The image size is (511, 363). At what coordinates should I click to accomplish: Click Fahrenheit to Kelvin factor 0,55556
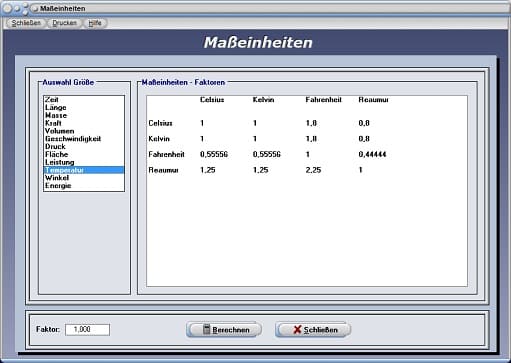[267, 154]
